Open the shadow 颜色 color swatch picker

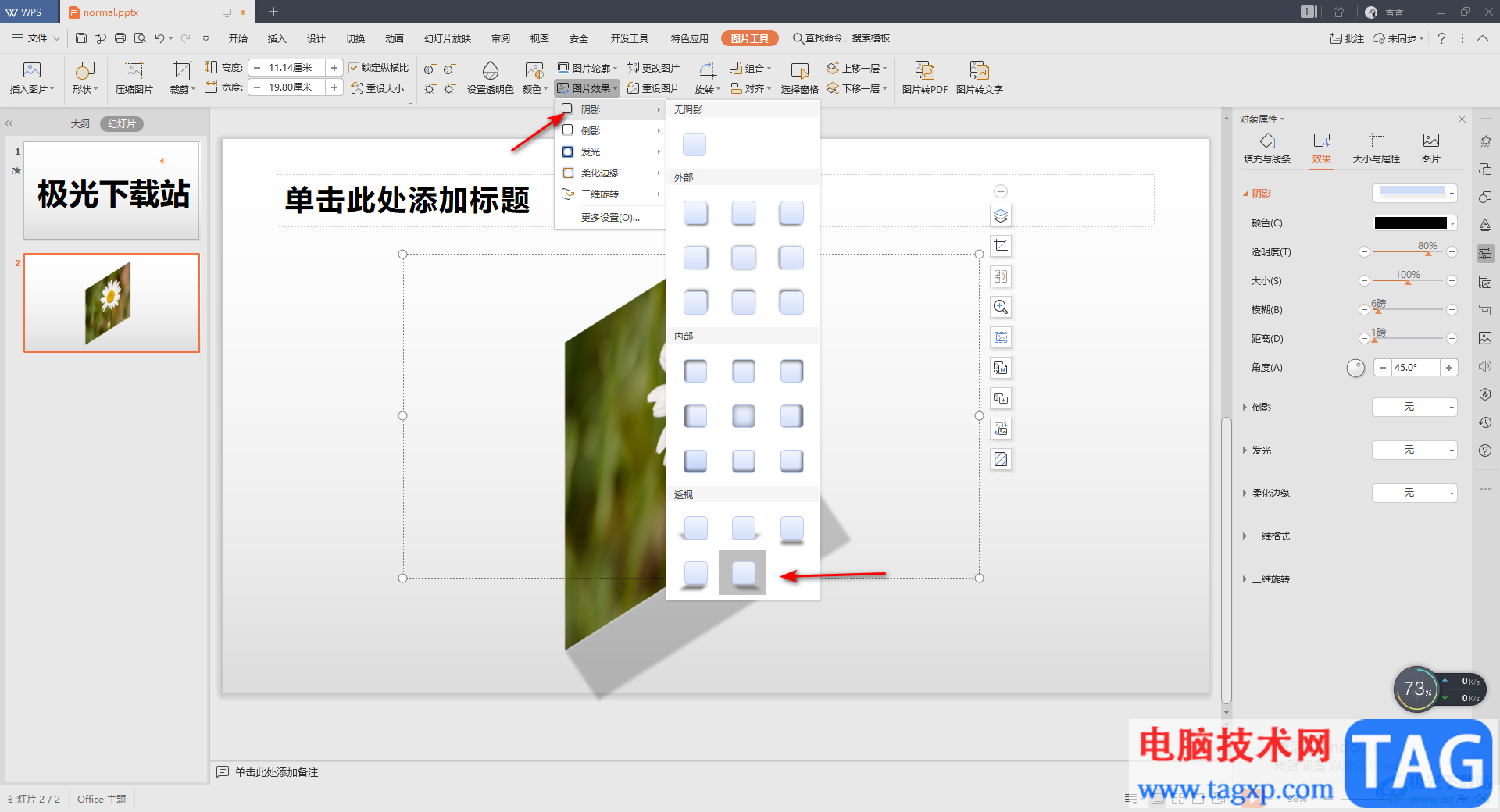1415,223
